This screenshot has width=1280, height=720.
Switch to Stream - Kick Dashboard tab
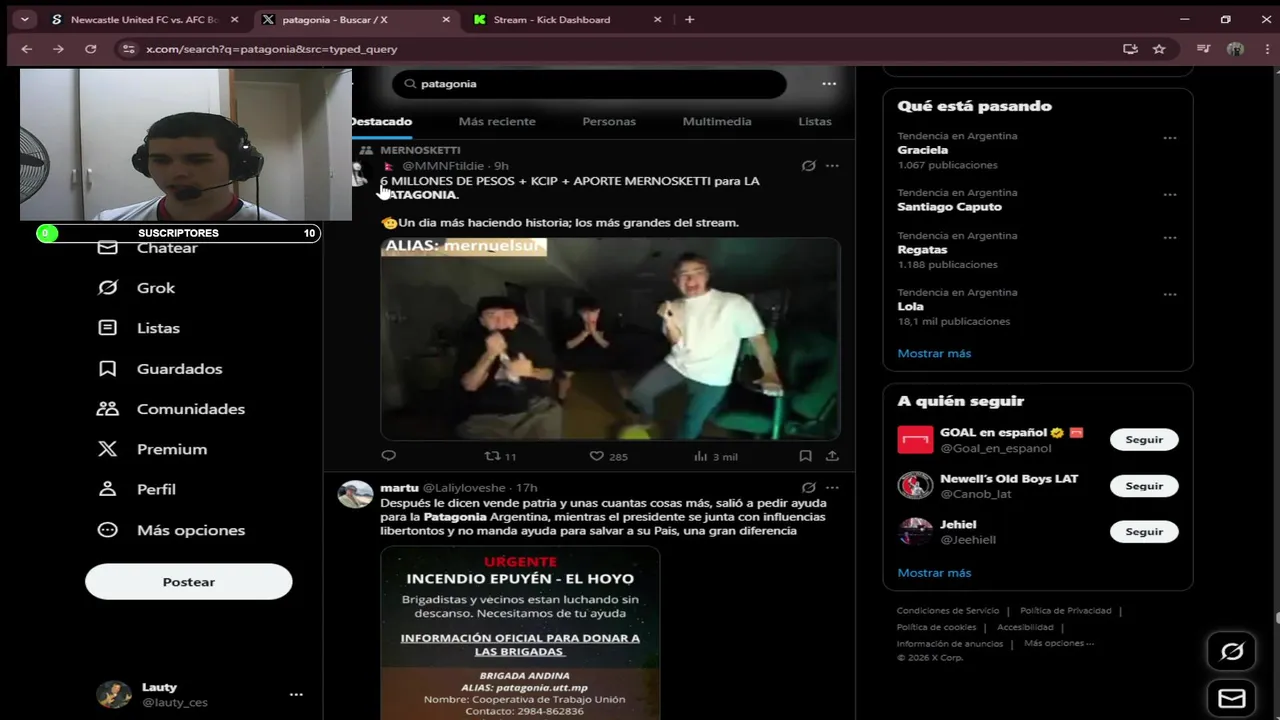click(567, 19)
